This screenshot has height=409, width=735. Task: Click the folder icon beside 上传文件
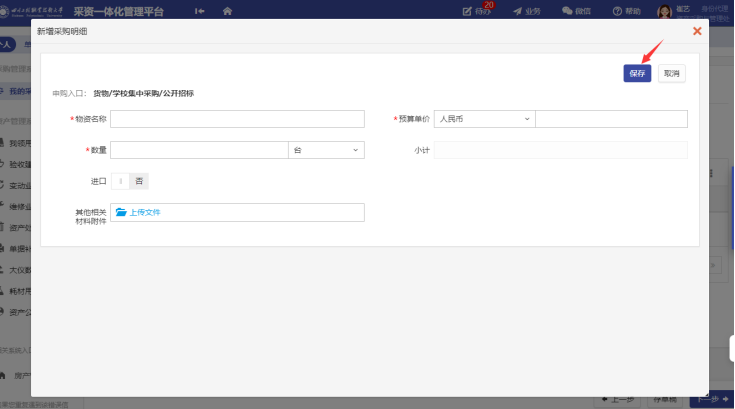pyautogui.click(x=121, y=212)
